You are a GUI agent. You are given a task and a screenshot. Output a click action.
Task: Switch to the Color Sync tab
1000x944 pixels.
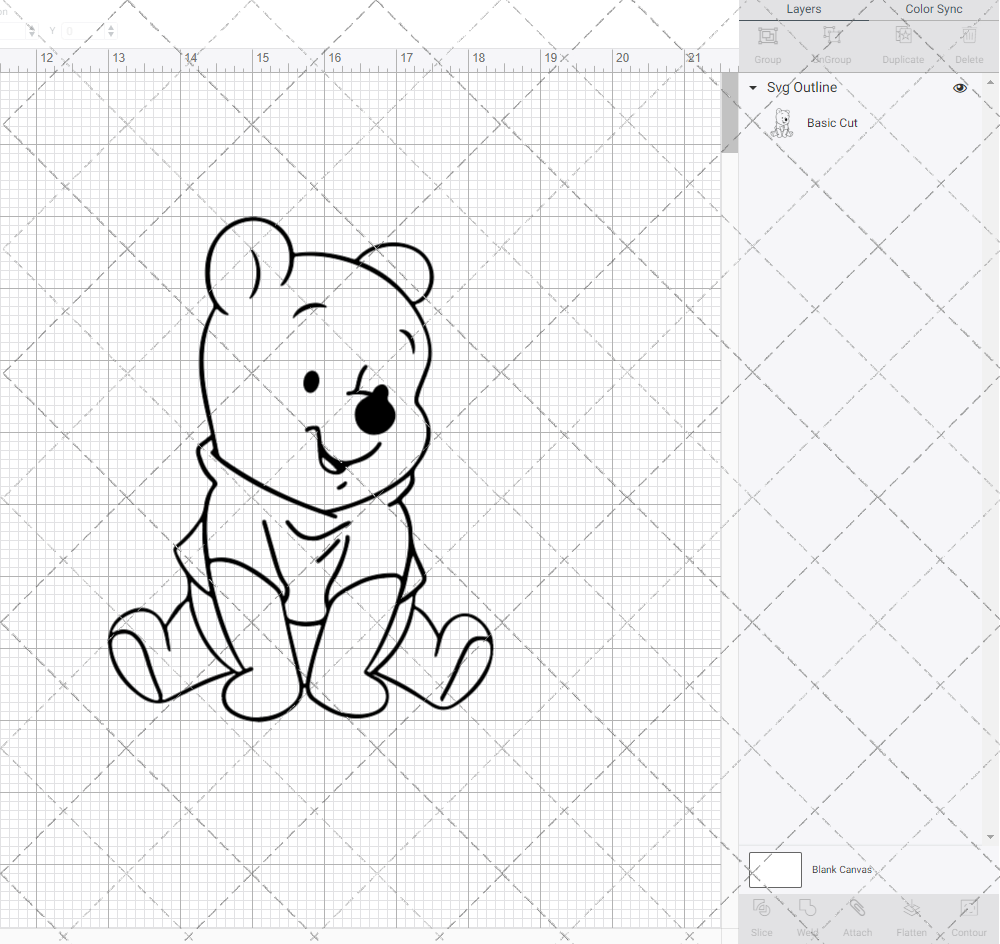[933, 9]
